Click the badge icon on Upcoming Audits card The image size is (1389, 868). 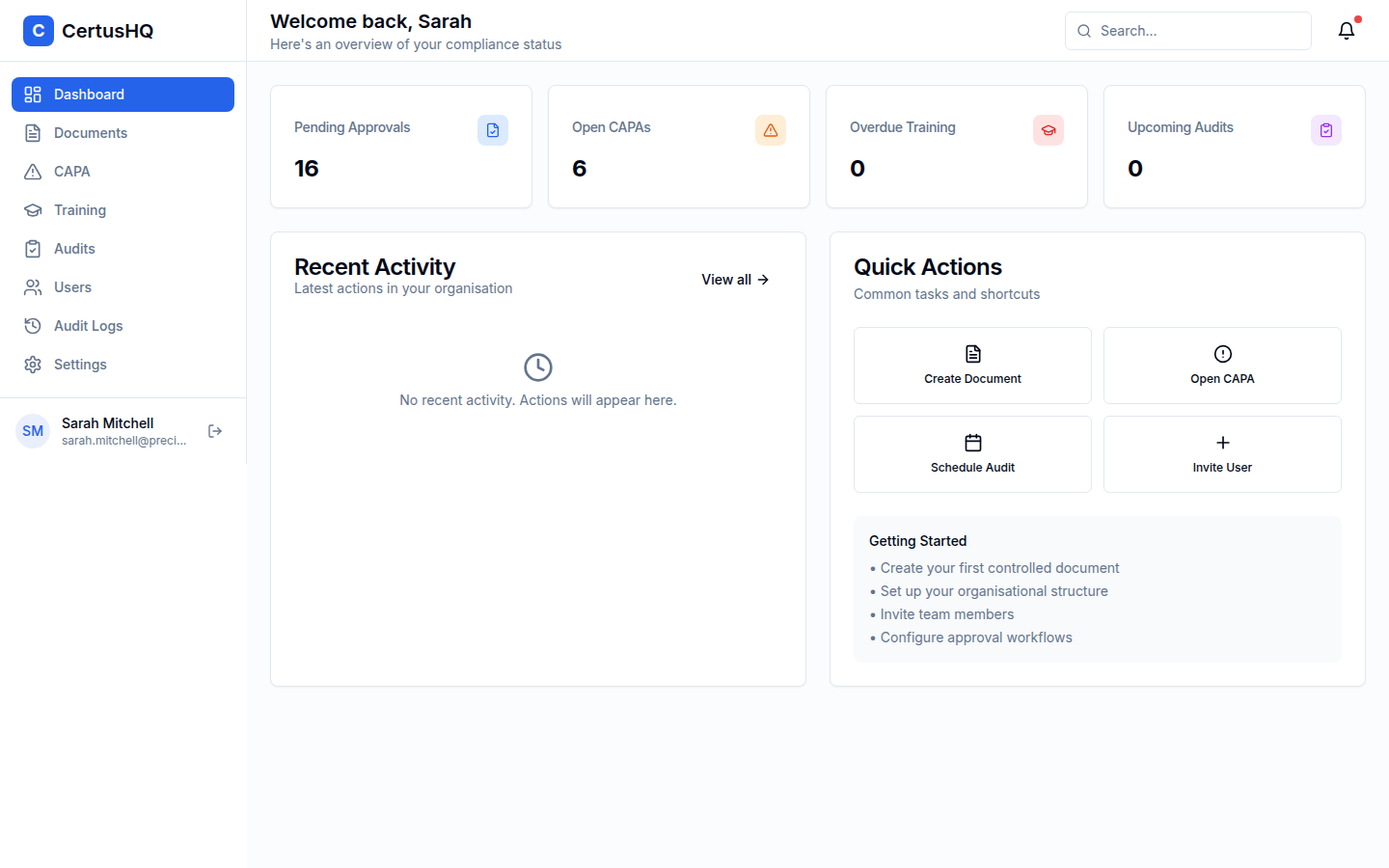tap(1326, 129)
